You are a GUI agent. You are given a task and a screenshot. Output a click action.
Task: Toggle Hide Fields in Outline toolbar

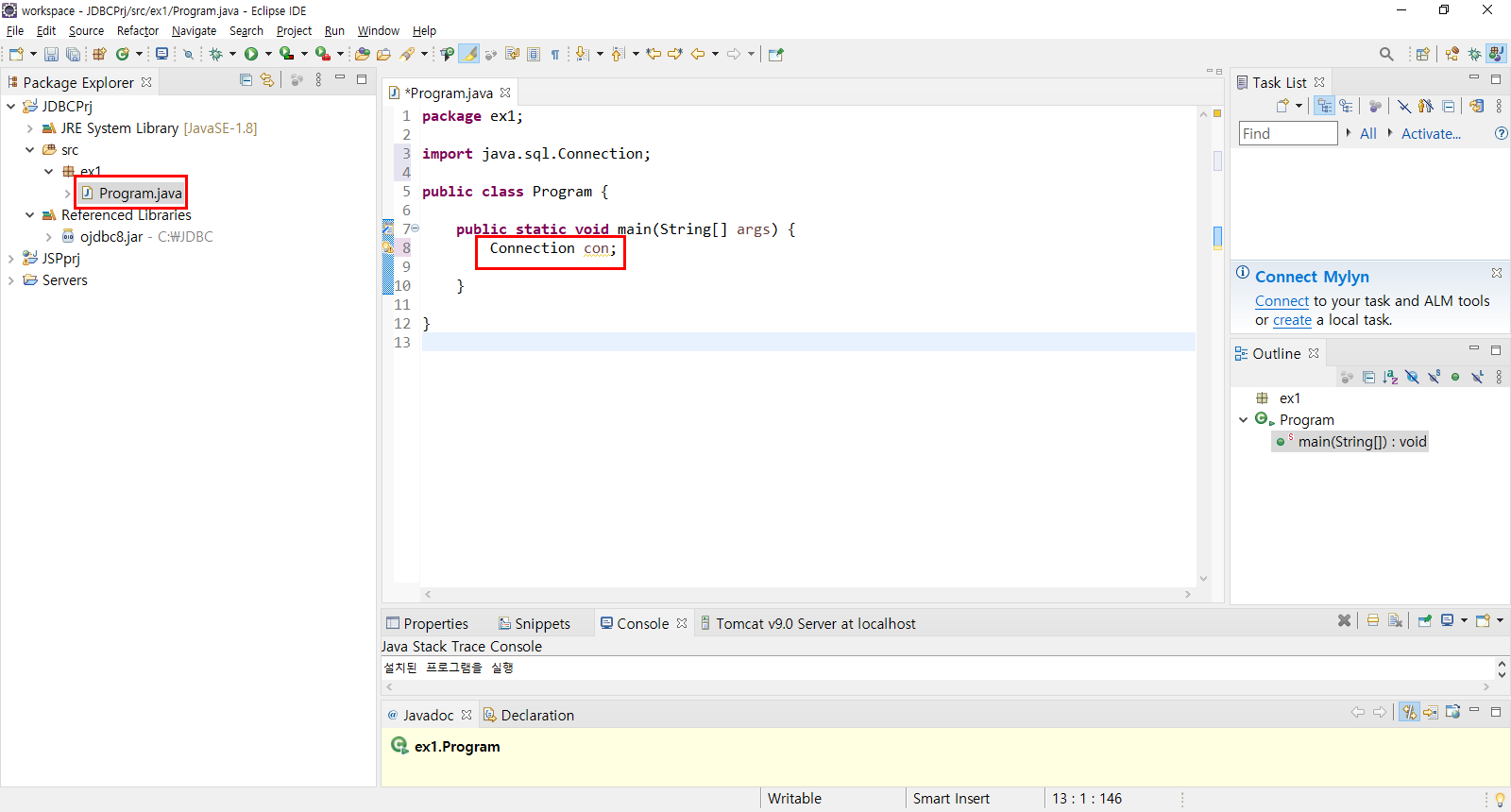[1412, 377]
